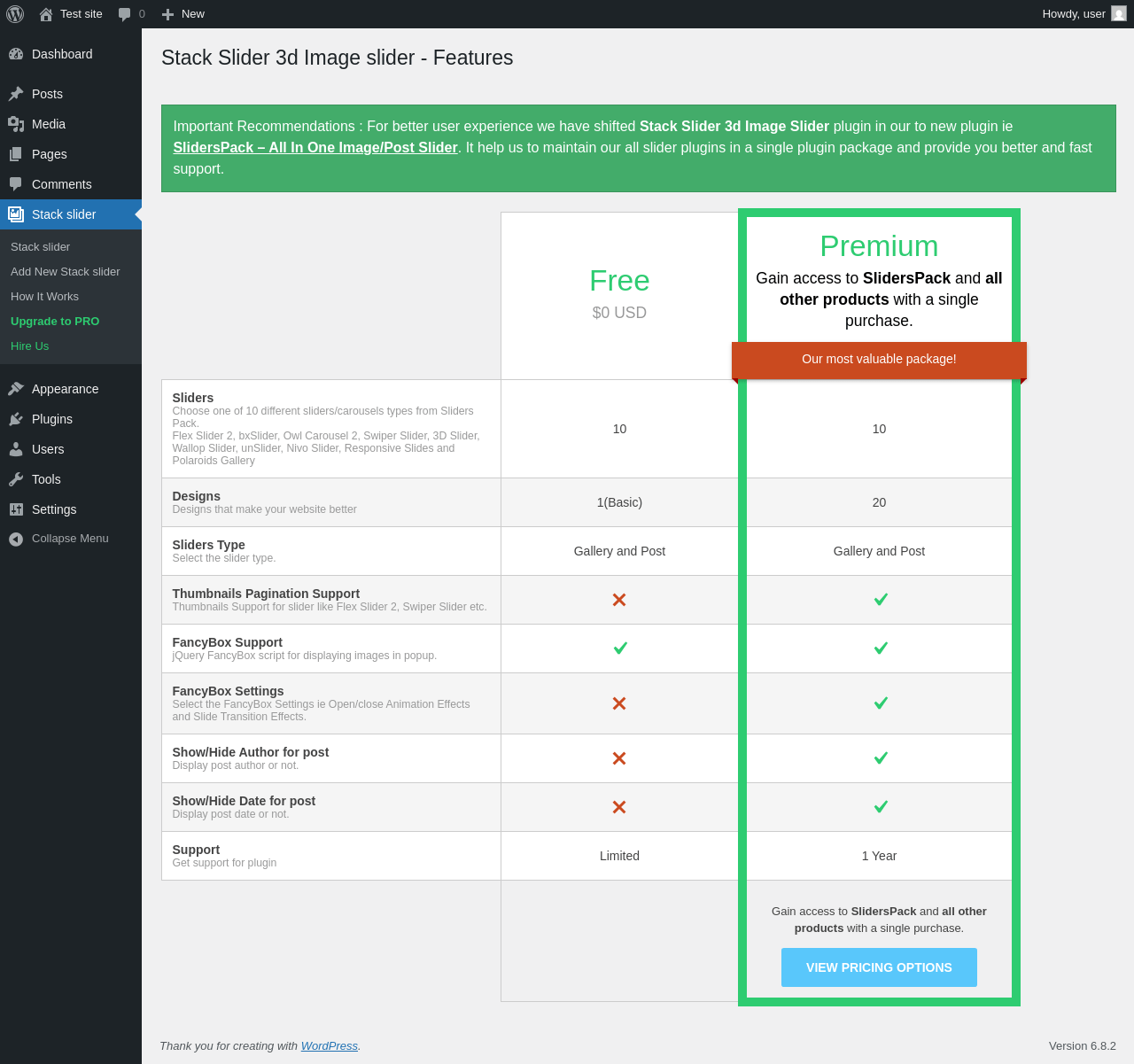Viewport: 1134px width, 1064px height.
Task: Open SlidersPack All In One Image/Post Slider link
Action: (x=315, y=148)
